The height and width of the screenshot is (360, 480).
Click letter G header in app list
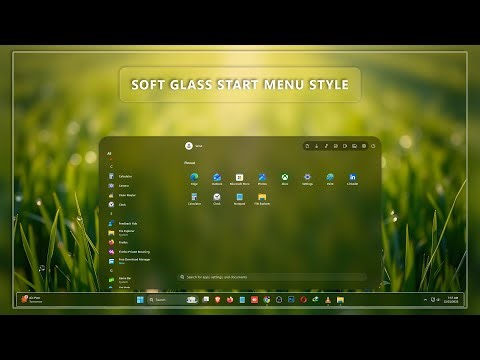(111, 271)
